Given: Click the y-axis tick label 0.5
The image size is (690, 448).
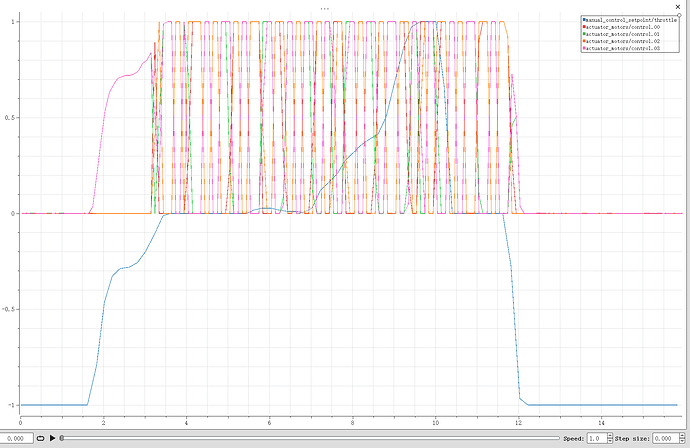Looking at the screenshot, I should point(9,118).
